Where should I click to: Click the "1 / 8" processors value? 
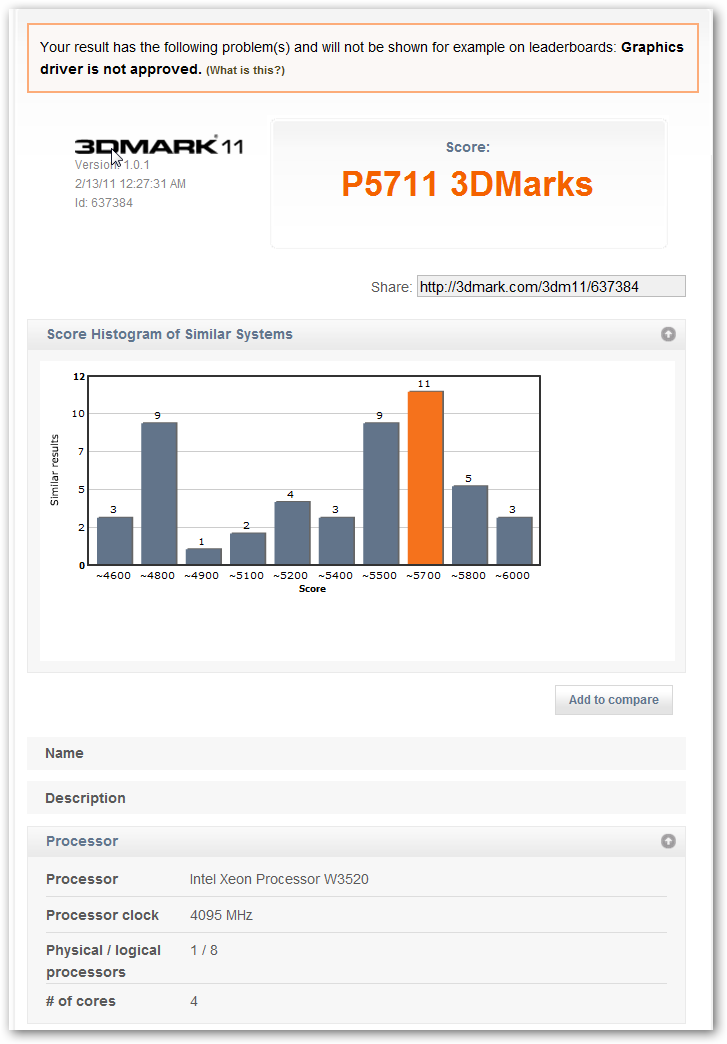coord(204,950)
